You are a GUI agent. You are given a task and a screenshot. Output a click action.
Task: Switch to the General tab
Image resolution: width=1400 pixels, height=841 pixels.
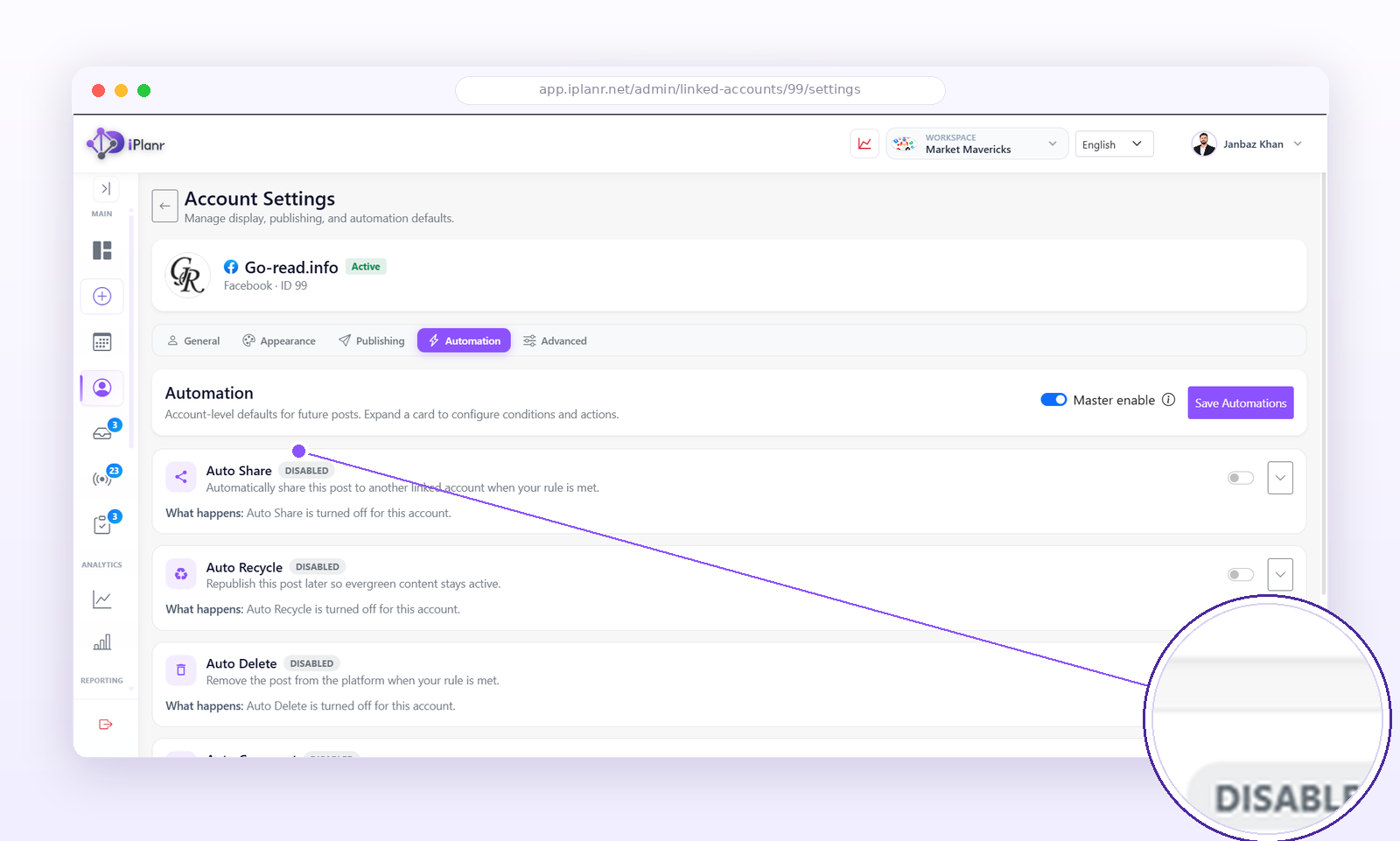[193, 340]
